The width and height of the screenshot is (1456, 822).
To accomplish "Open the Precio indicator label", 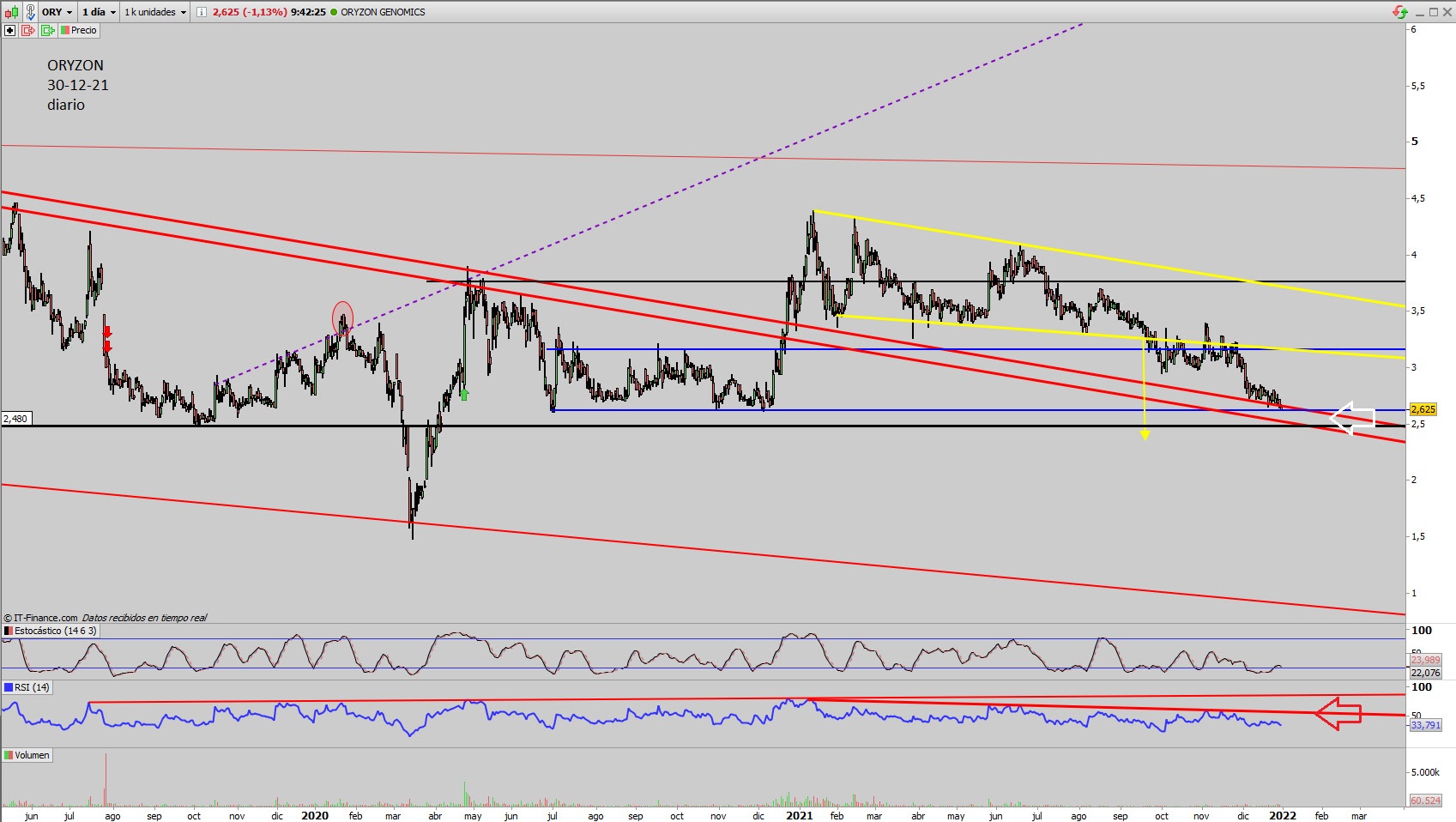I will pos(80,31).
